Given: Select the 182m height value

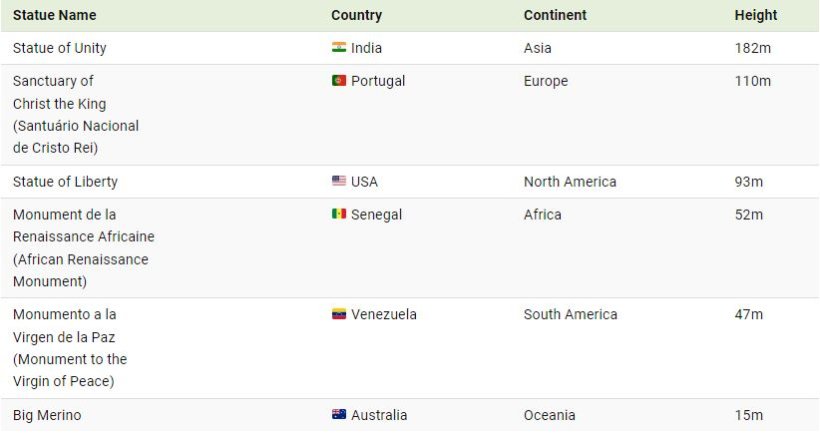Looking at the screenshot, I should (753, 48).
